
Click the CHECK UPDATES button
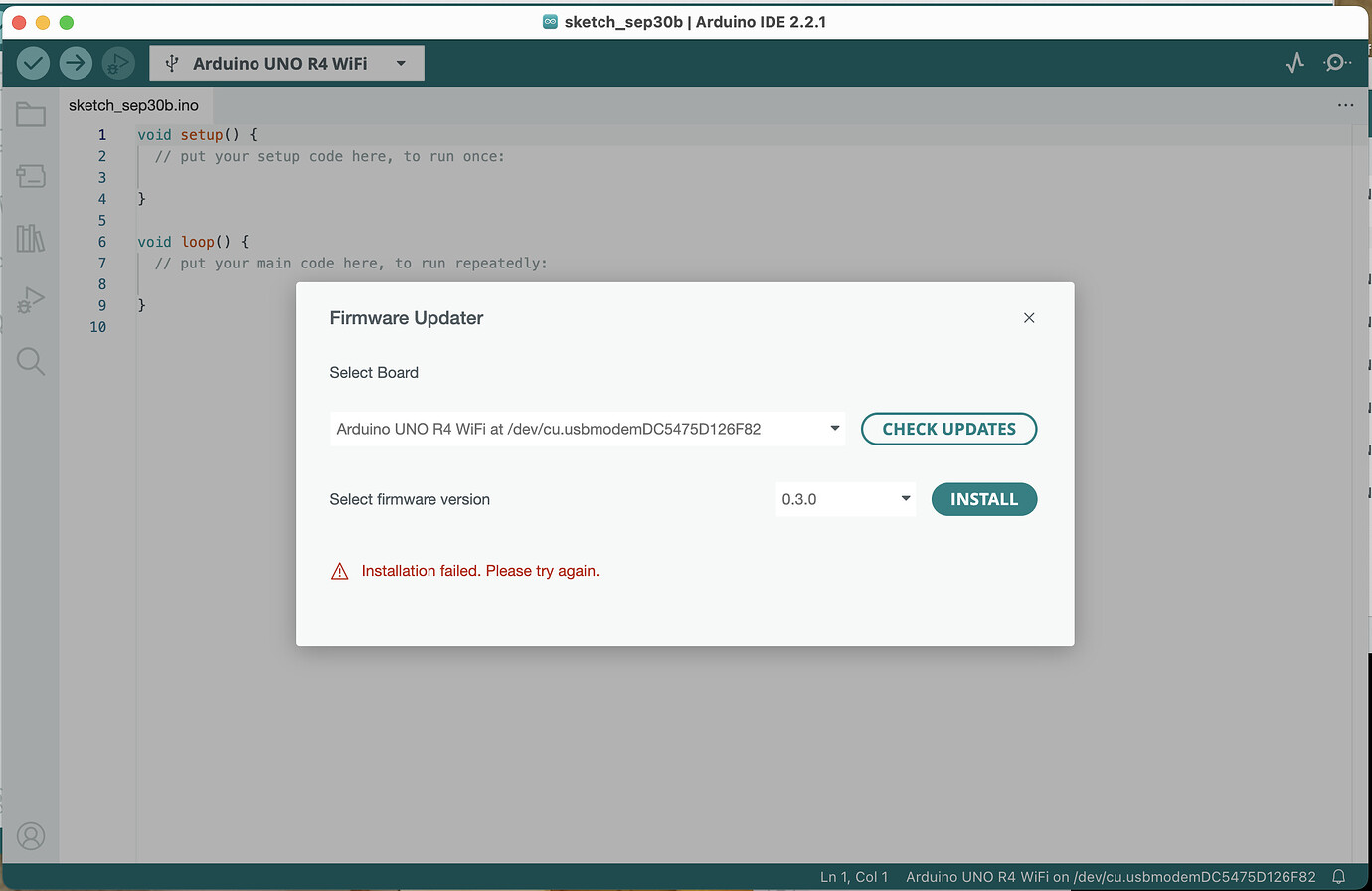[x=948, y=428]
